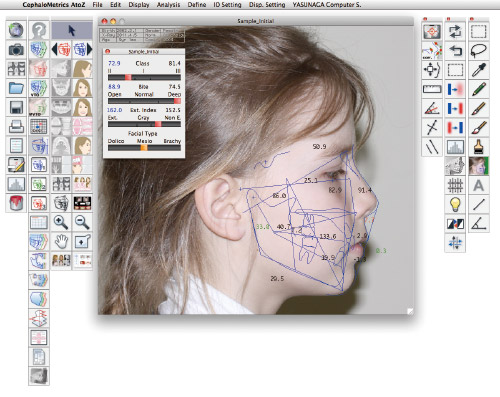This screenshot has height=397, width=500.
Task: Select the eyedropper tool
Action: click(x=479, y=70)
